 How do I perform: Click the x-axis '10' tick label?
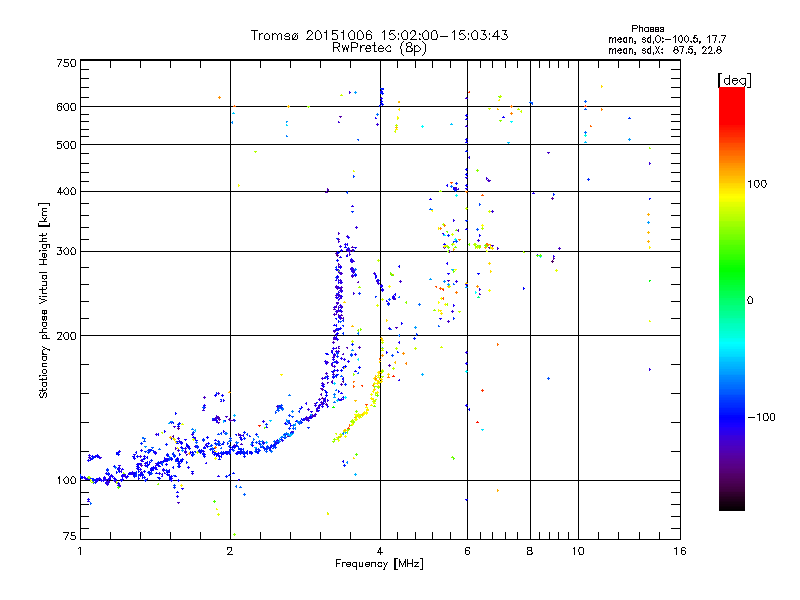[578, 551]
